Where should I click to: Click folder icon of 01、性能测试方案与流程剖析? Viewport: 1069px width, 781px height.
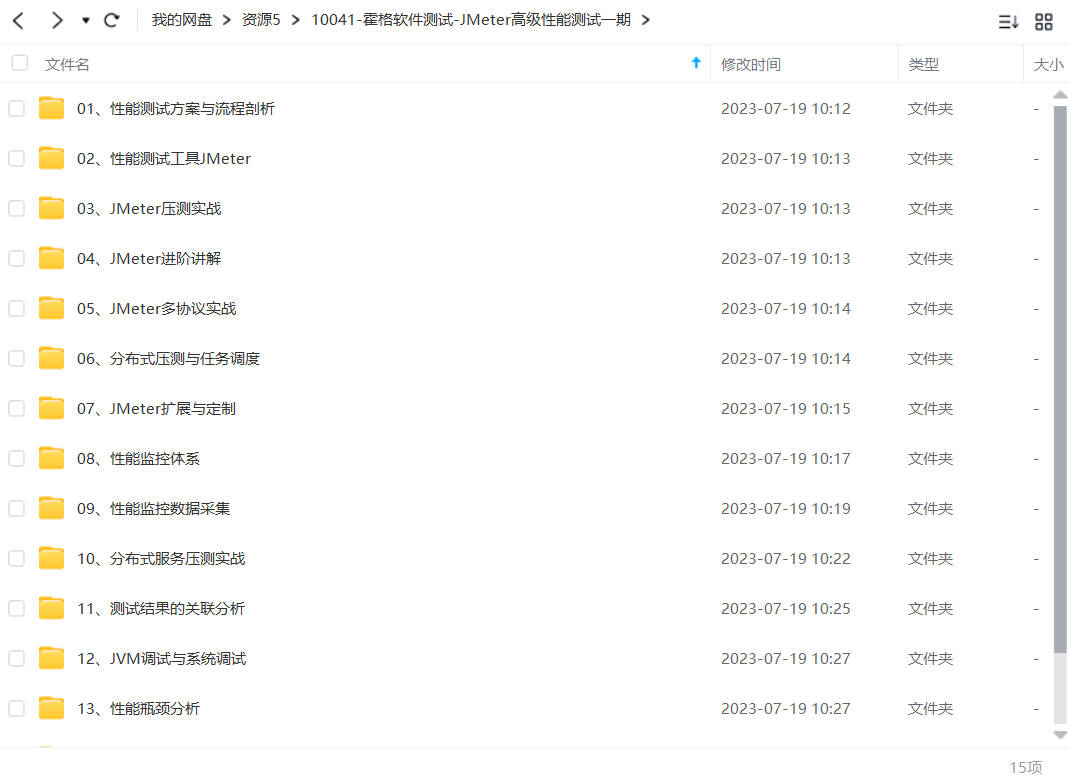click(51, 108)
